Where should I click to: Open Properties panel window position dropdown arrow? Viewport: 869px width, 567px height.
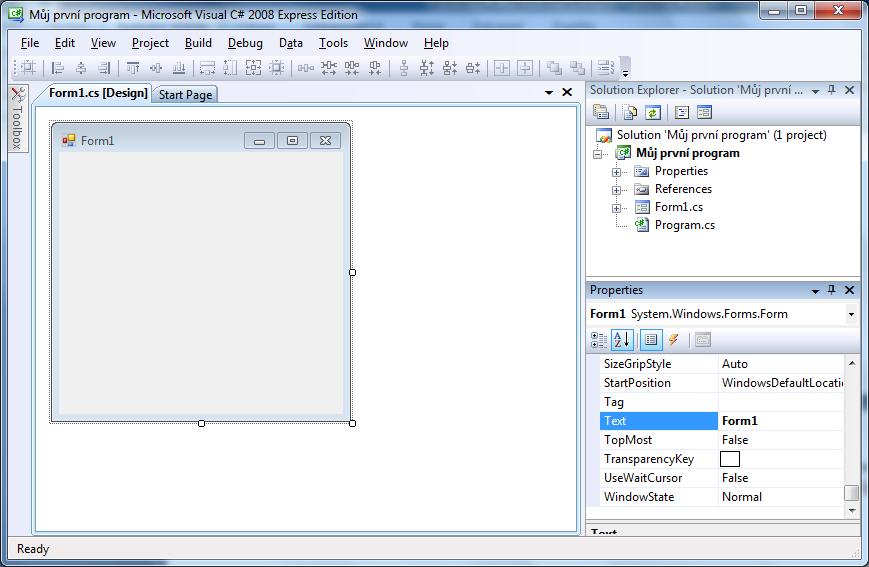point(815,291)
